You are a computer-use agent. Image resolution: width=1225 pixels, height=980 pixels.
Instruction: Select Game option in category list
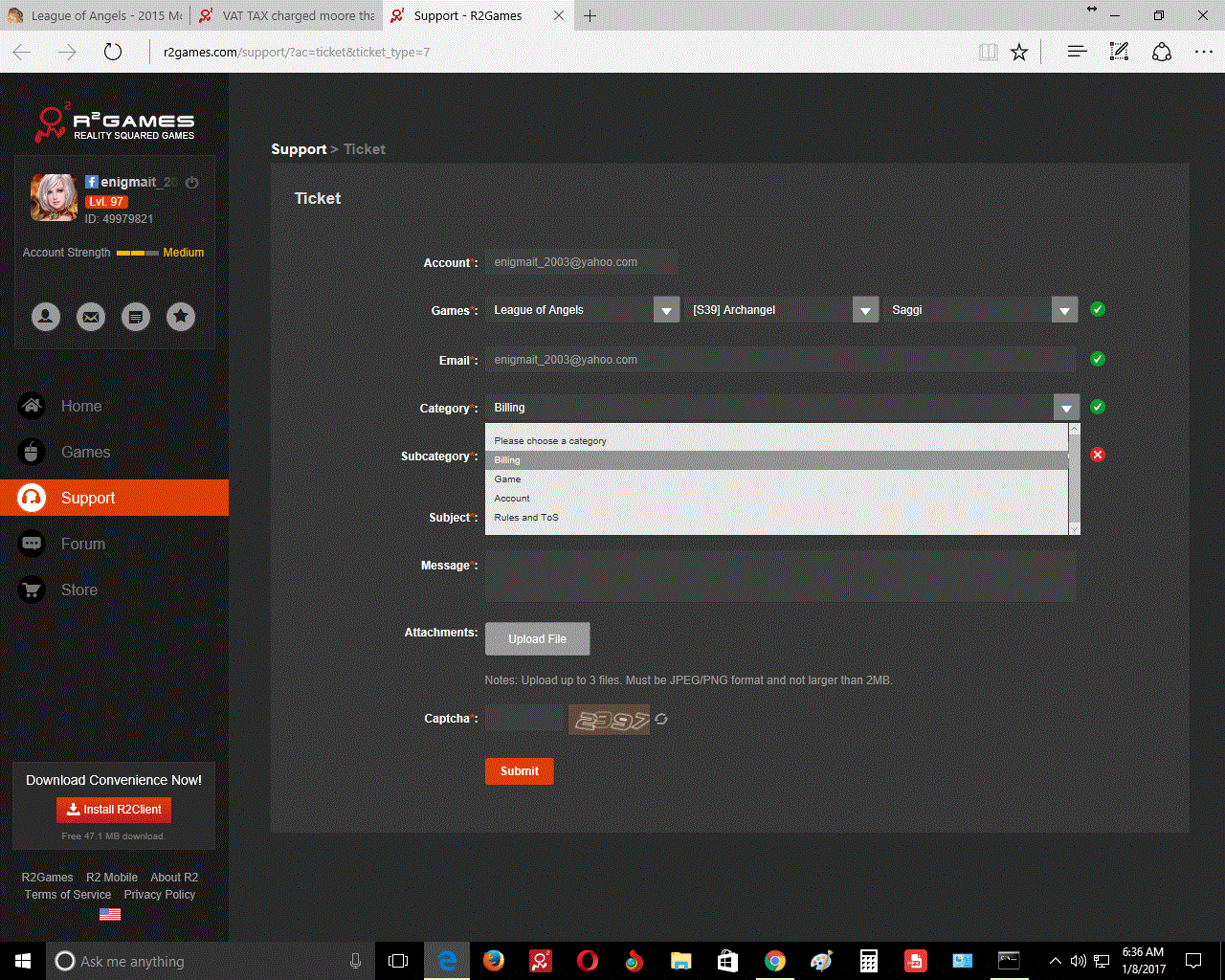(508, 479)
